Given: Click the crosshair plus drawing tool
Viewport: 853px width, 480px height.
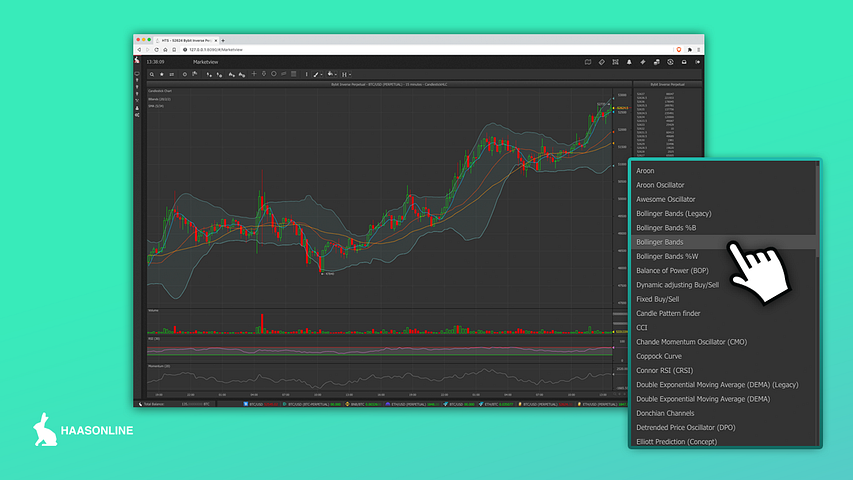Looking at the screenshot, I should coord(254,74).
